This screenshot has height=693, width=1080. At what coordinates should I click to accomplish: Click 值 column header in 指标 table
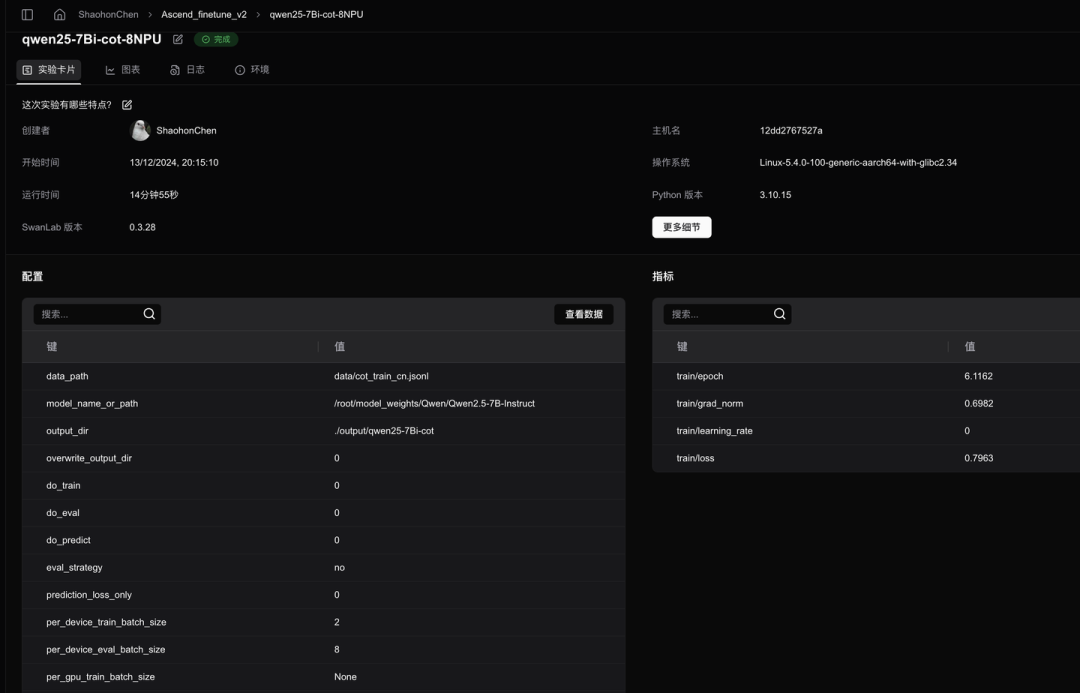tap(970, 346)
